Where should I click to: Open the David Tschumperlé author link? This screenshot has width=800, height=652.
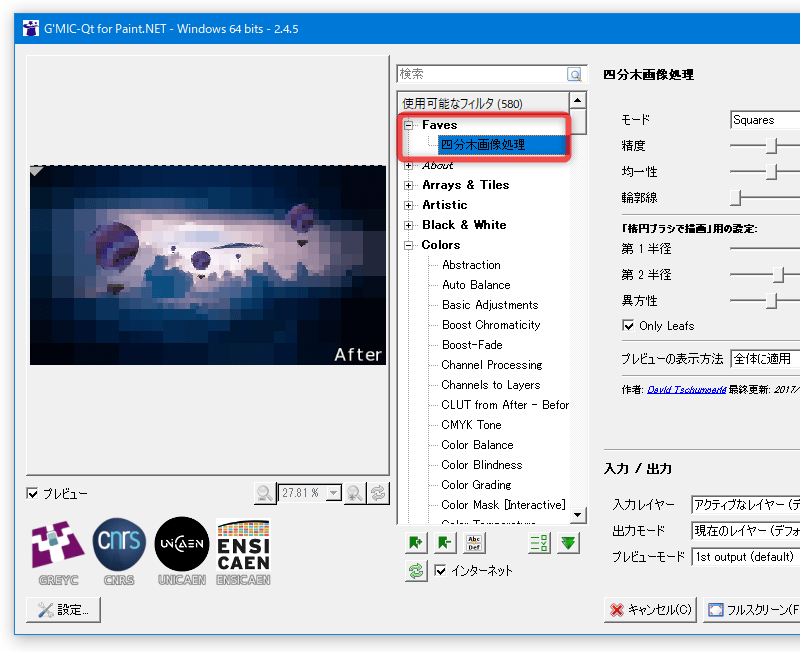[686, 389]
